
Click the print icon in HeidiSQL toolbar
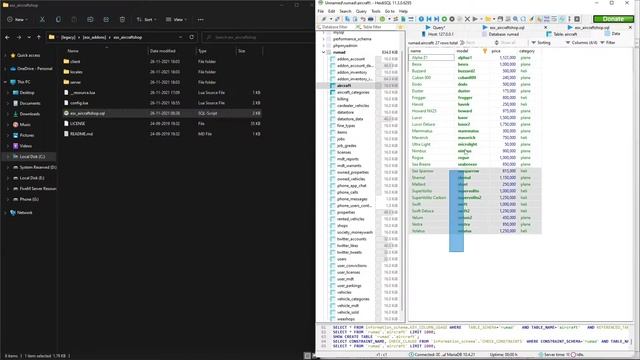[370, 19]
